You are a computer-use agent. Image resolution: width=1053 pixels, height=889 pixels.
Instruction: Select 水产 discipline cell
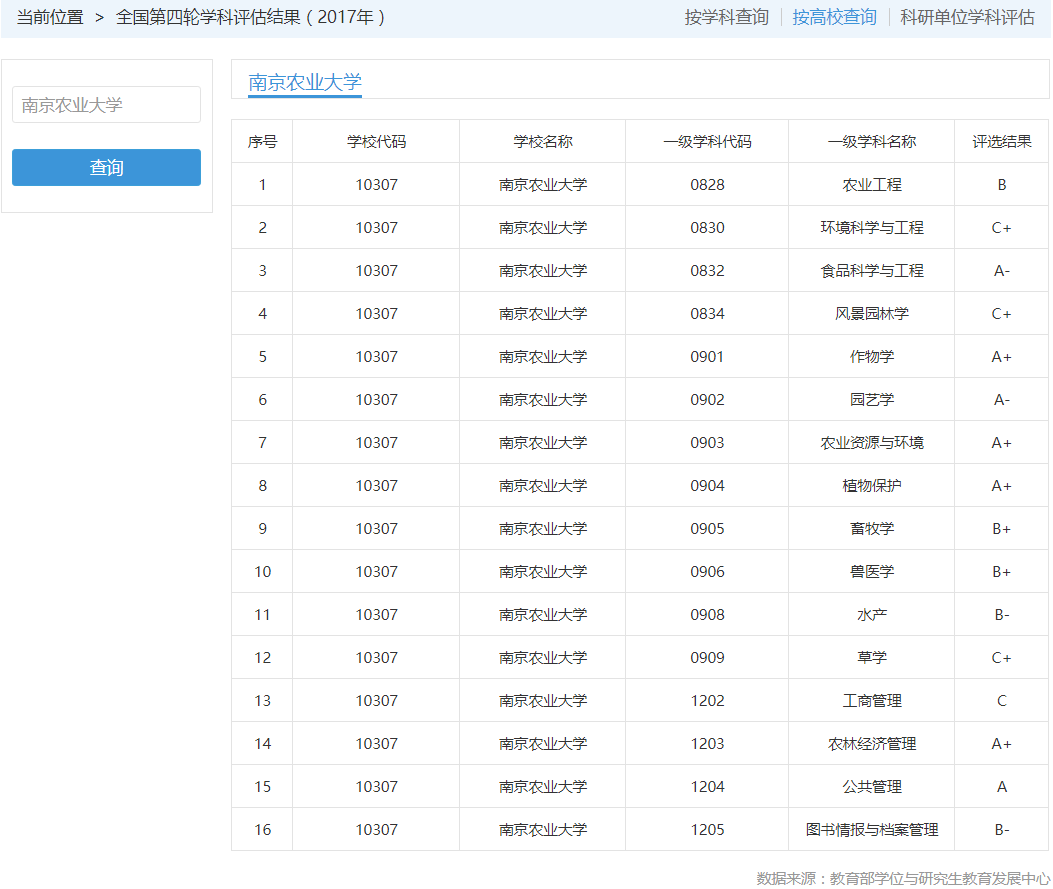872,614
